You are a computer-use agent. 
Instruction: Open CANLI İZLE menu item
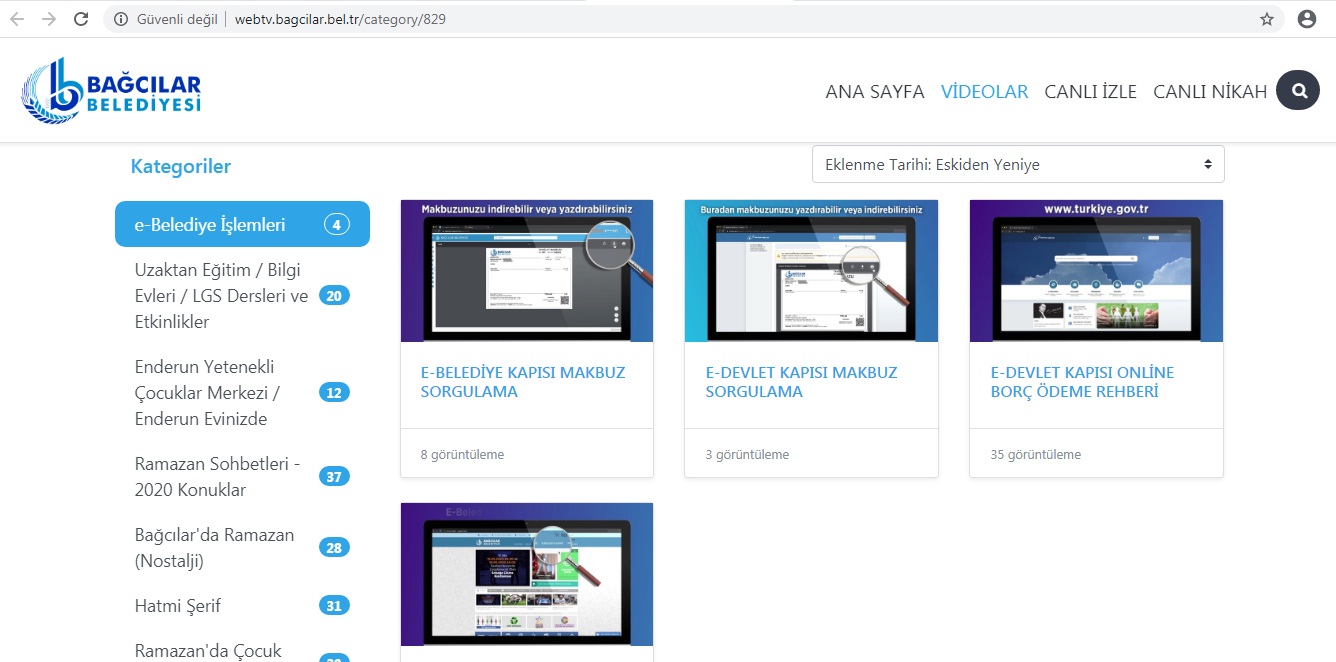(x=1090, y=92)
